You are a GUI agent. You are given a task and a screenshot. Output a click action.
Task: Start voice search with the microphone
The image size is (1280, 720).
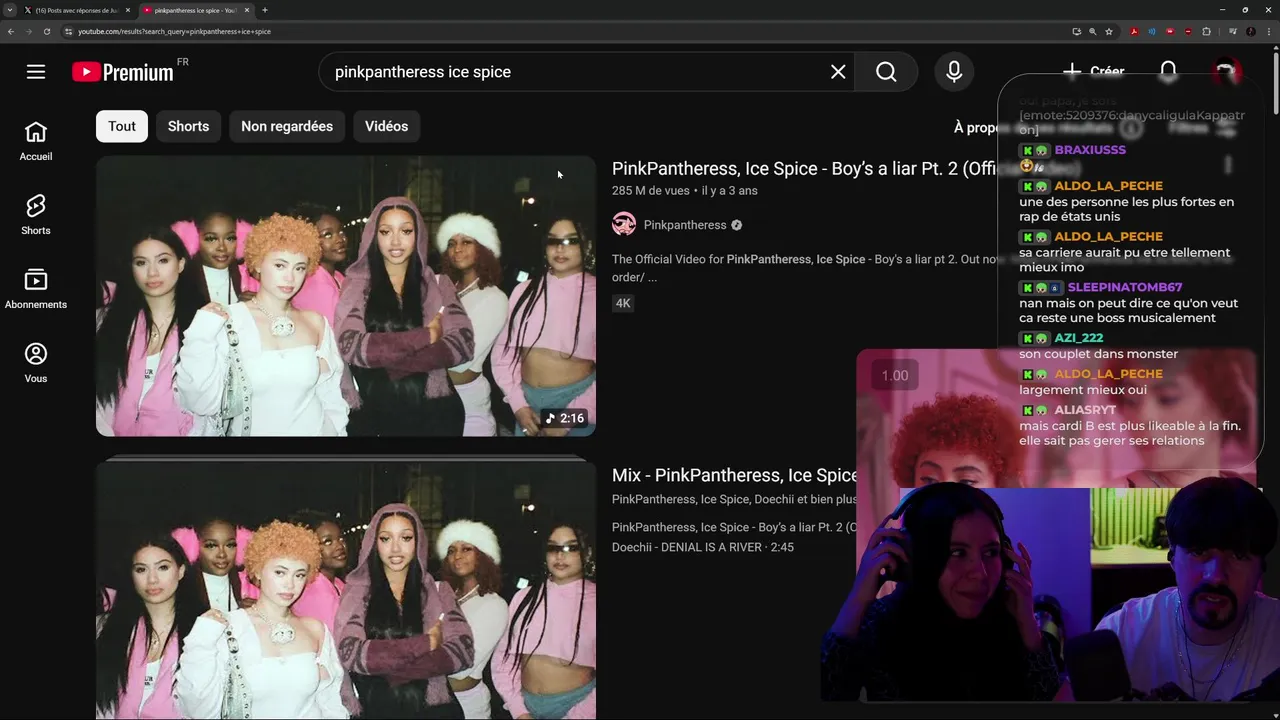click(x=954, y=72)
